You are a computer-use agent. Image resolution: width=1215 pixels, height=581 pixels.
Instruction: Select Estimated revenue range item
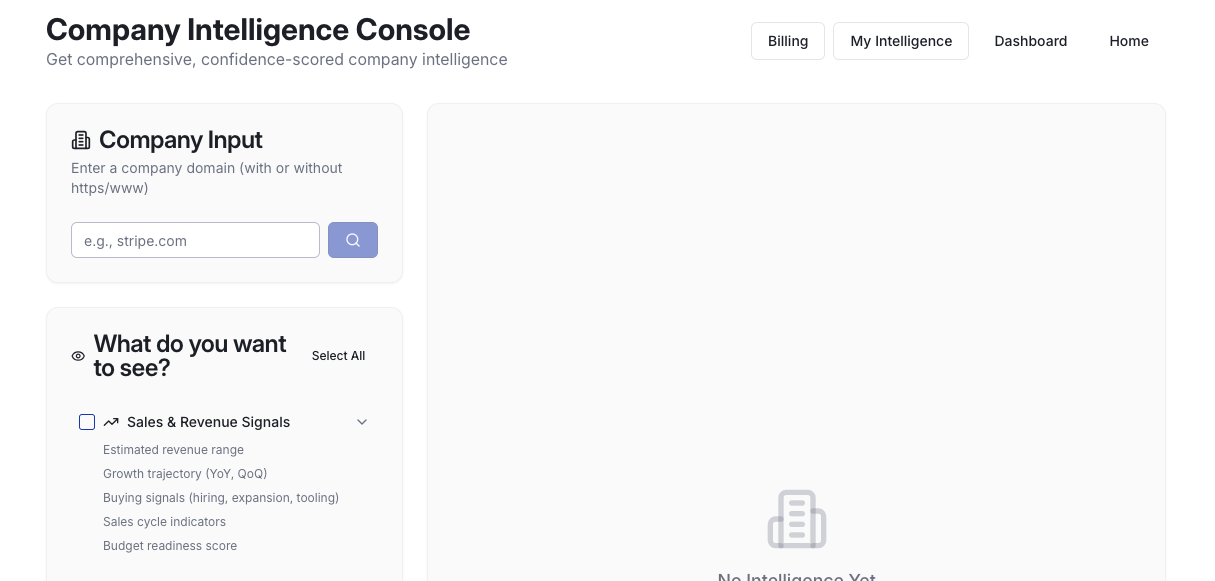[173, 450]
